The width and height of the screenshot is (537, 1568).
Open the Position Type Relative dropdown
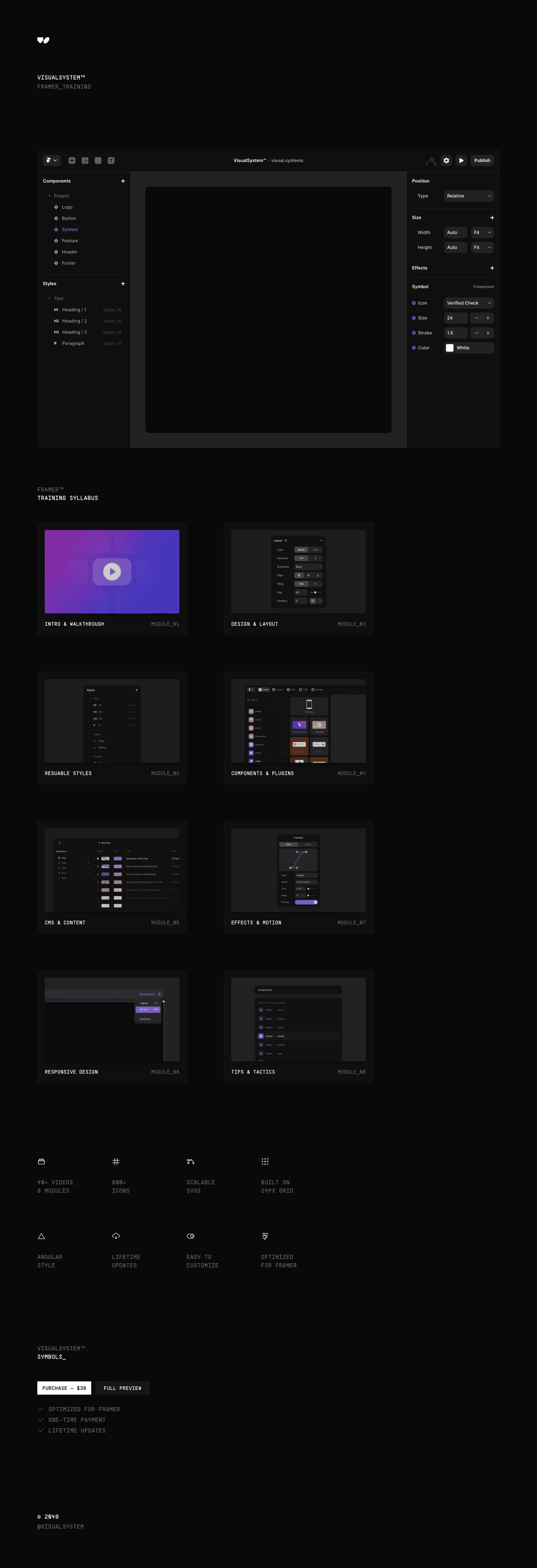[469, 196]
